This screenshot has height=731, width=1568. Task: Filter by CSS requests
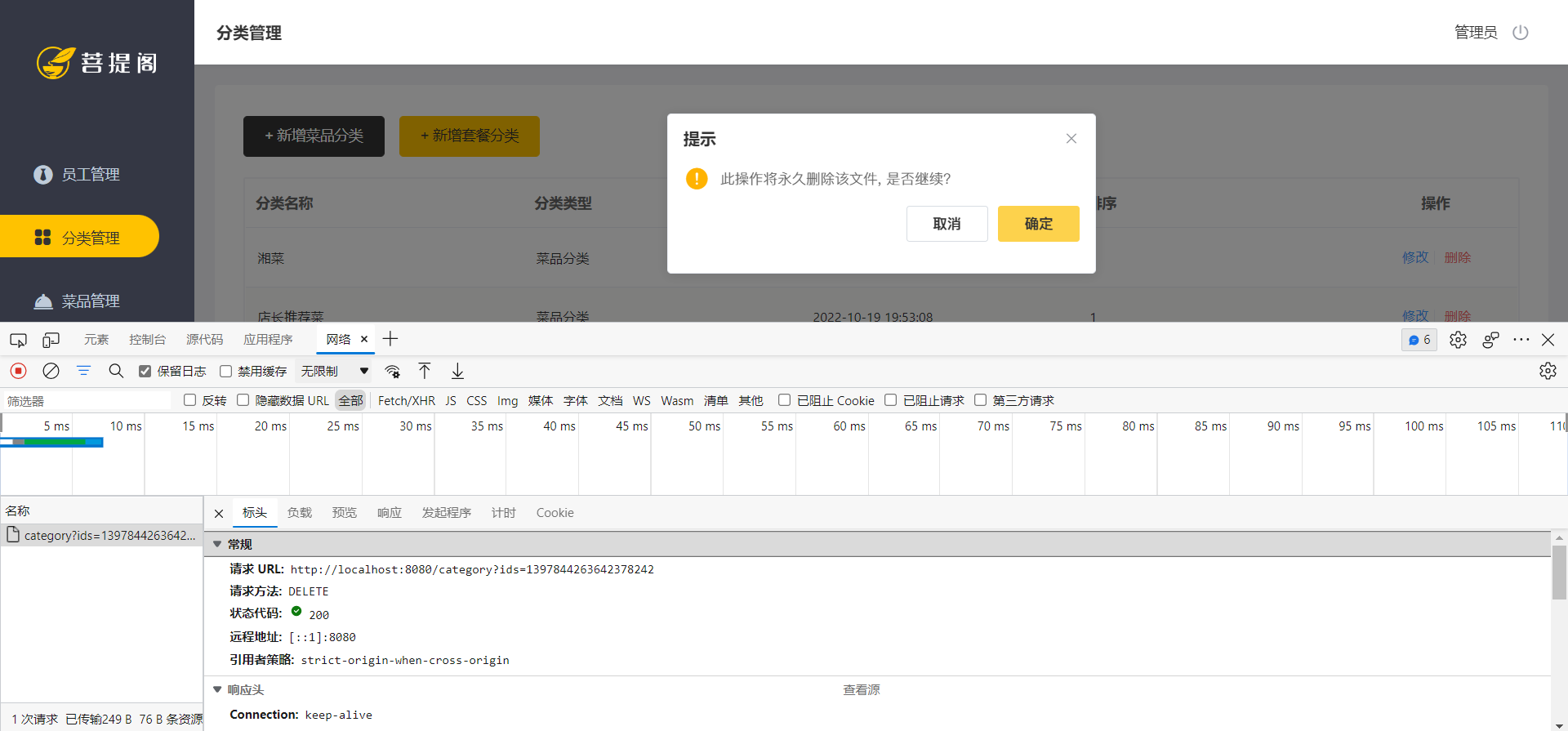(476, 400)
